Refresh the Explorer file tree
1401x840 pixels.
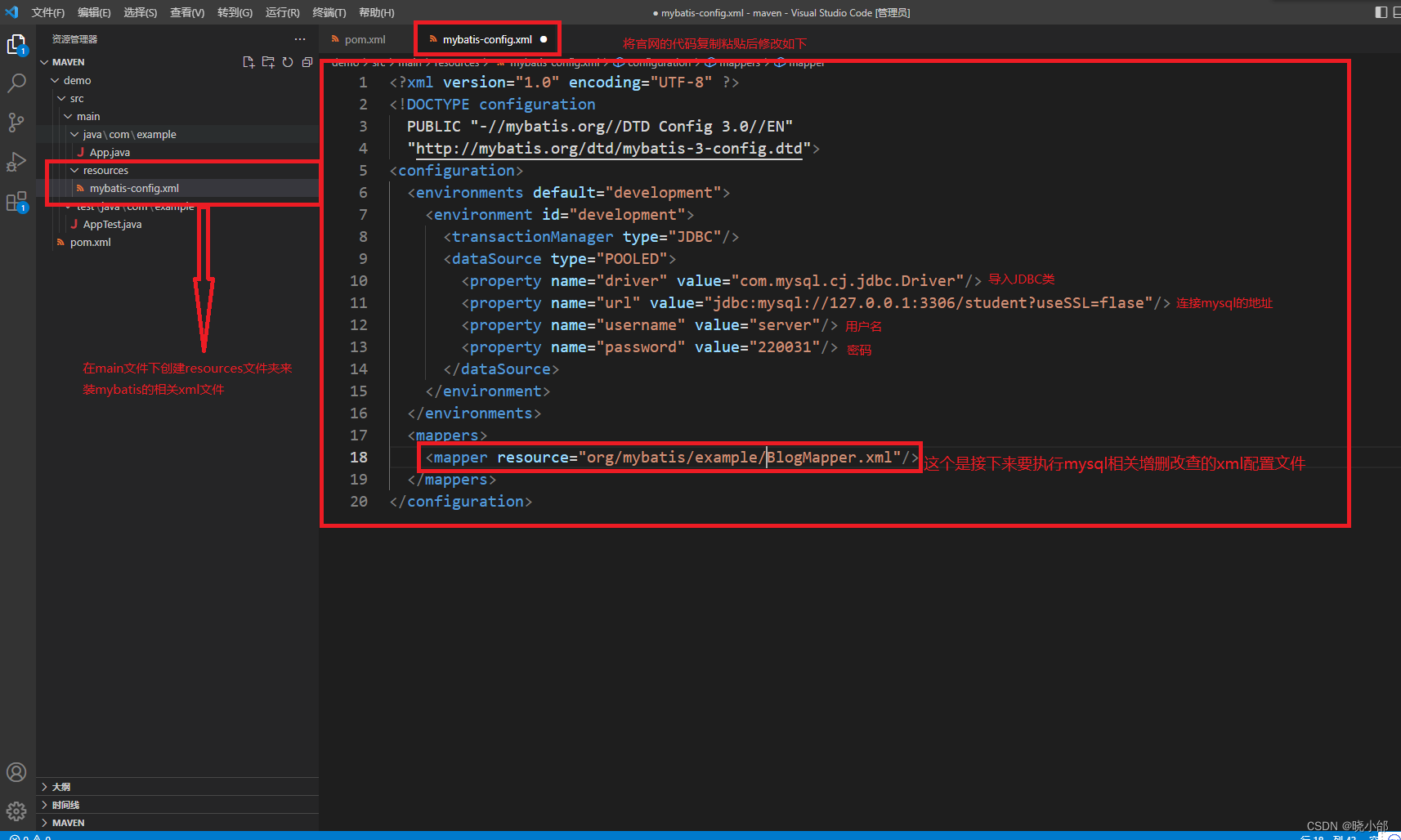coord(287,61)
